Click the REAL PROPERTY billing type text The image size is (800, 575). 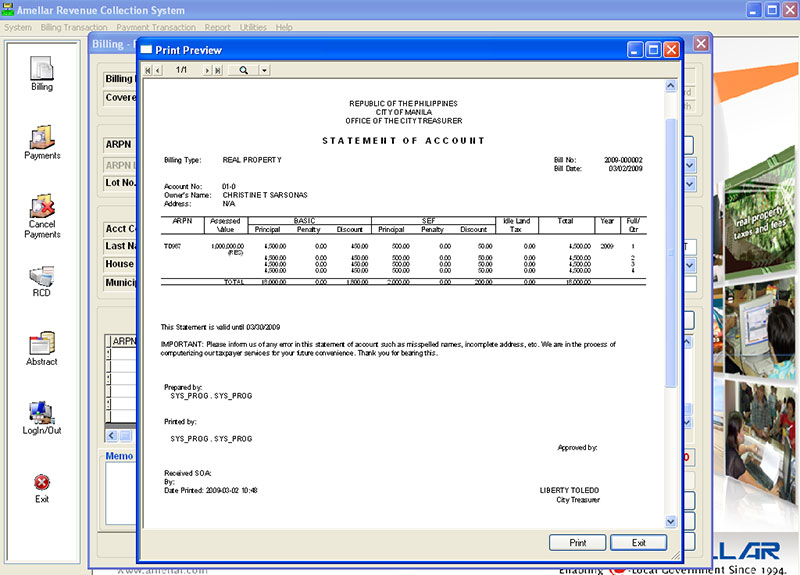[x=252, y=160]
